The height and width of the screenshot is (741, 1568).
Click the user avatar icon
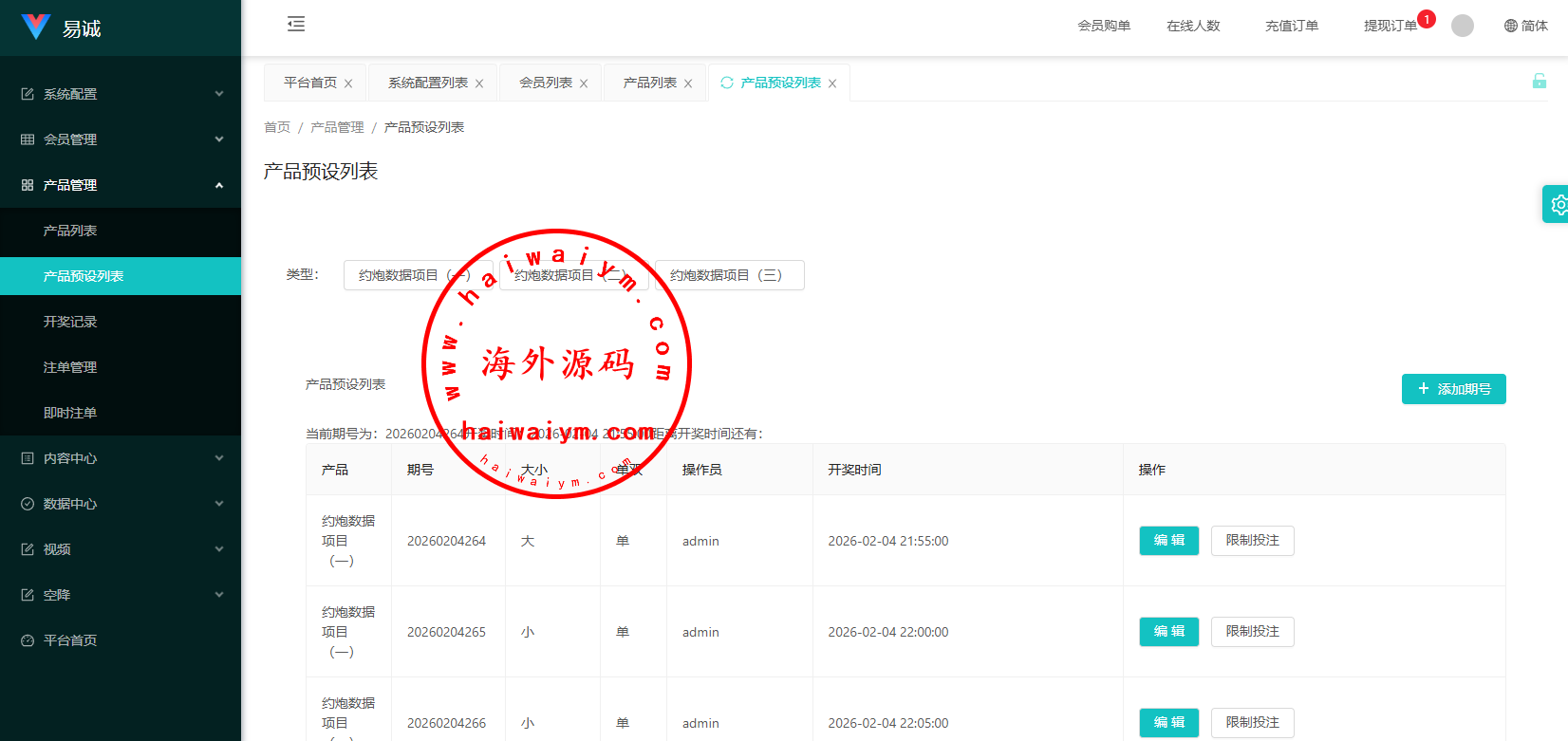1463,26
